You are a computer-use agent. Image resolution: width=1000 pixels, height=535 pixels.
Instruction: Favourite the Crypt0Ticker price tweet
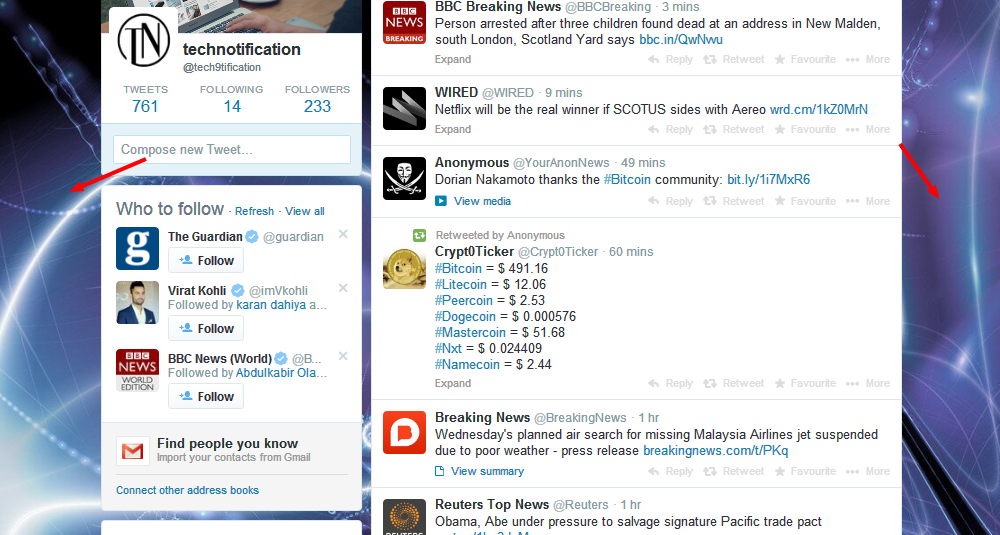tap(805, 383)
